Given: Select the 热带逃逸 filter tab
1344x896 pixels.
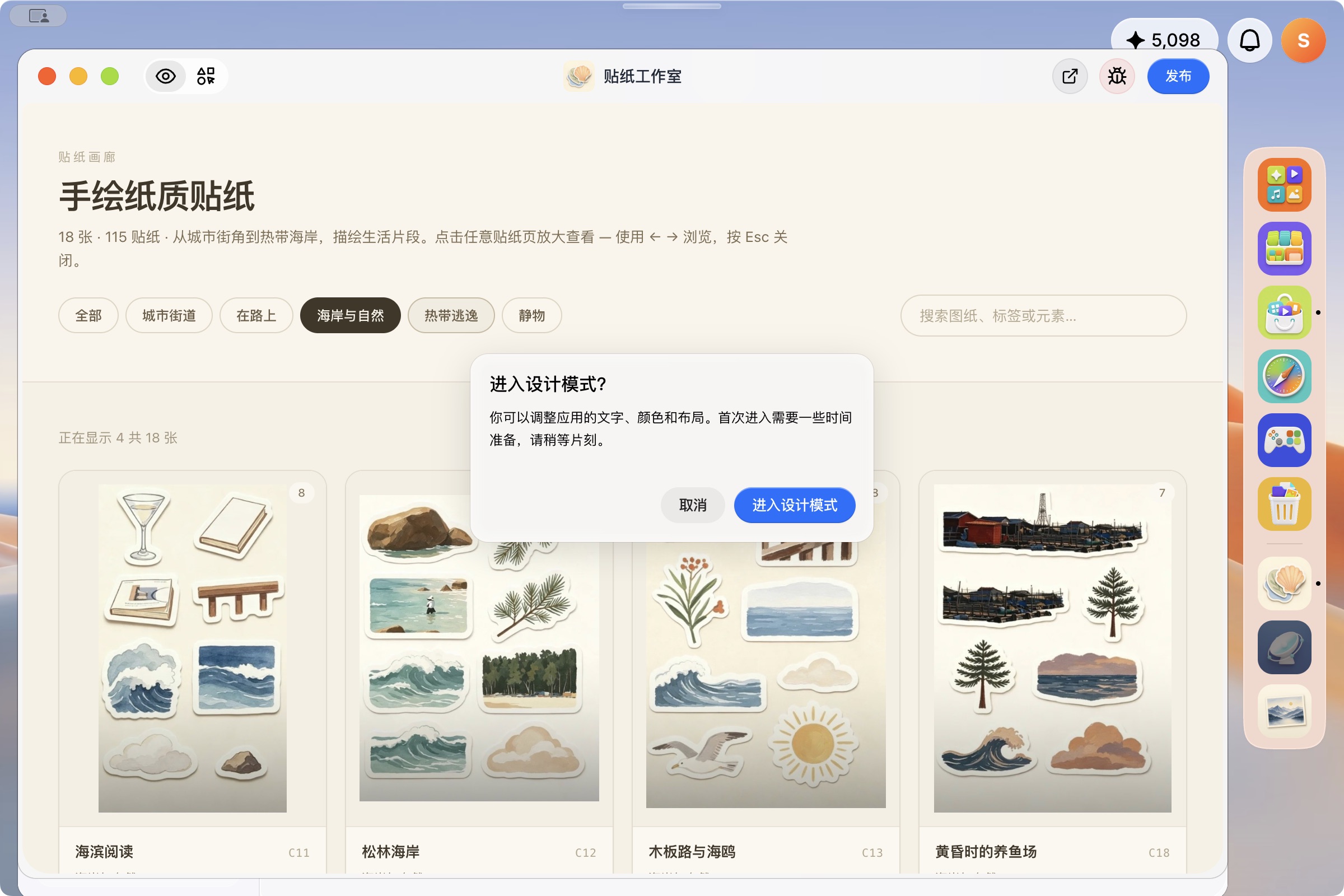Looking at the screenshot, I should (x=451, y=315).
